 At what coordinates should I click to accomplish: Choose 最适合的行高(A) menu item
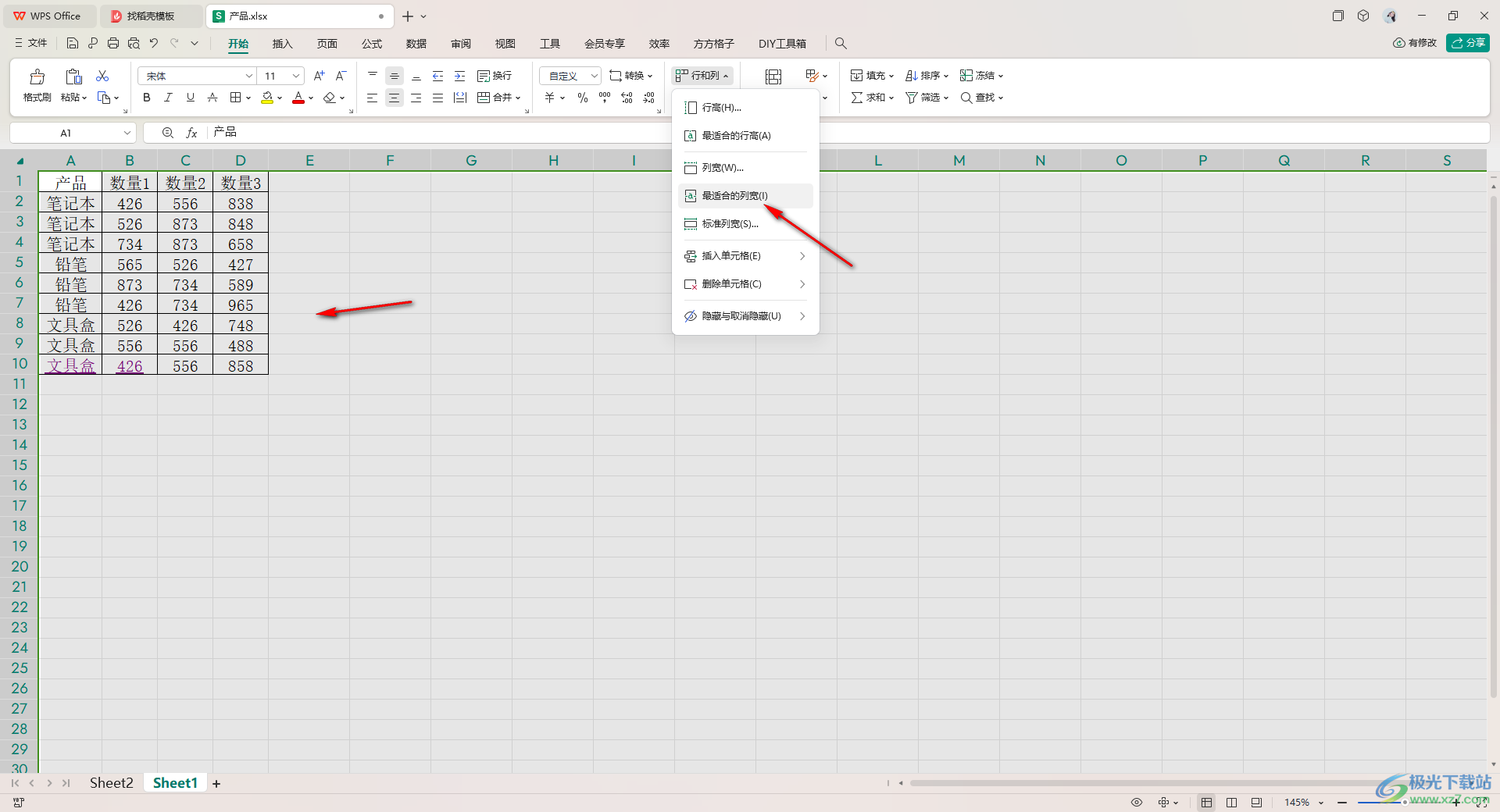pyautogui.click(x=745, y=136)
